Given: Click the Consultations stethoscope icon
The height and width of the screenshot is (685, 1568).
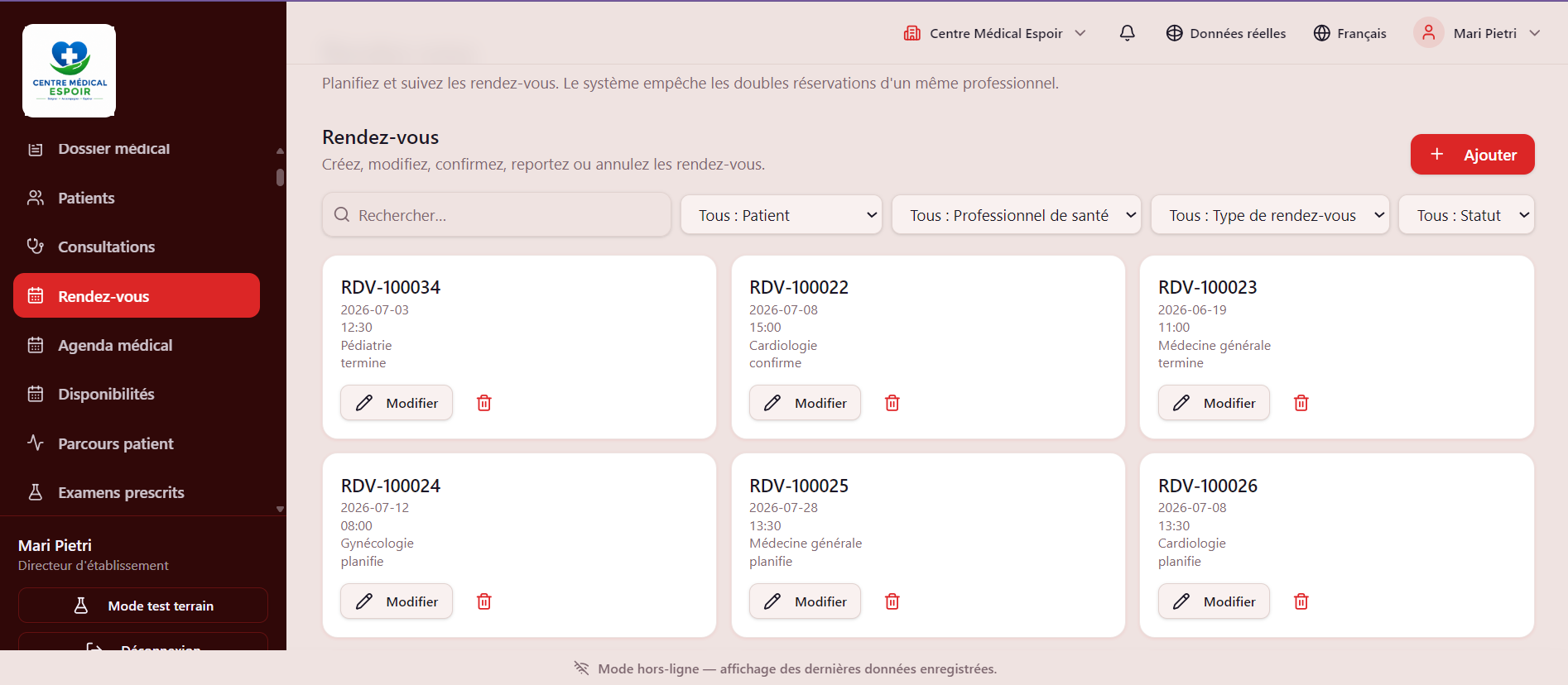Looking at the screenshot, I should (36, 247).
